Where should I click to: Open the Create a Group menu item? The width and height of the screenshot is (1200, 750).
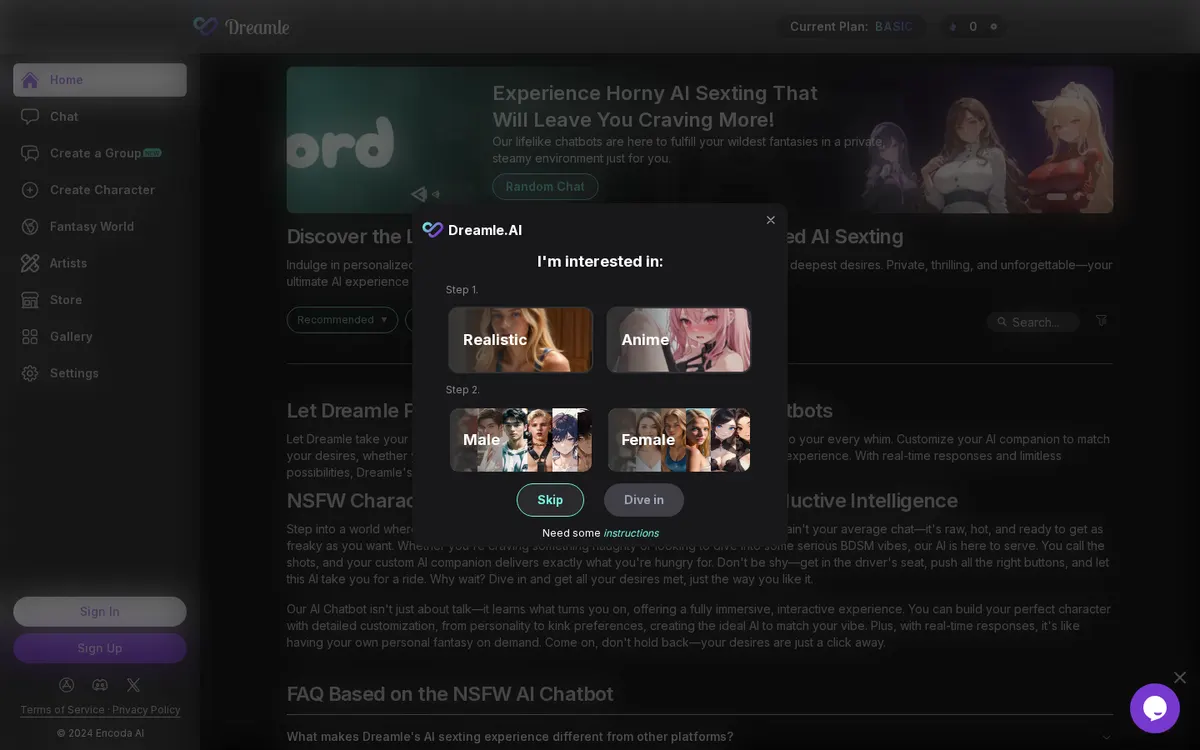point(100,153)
